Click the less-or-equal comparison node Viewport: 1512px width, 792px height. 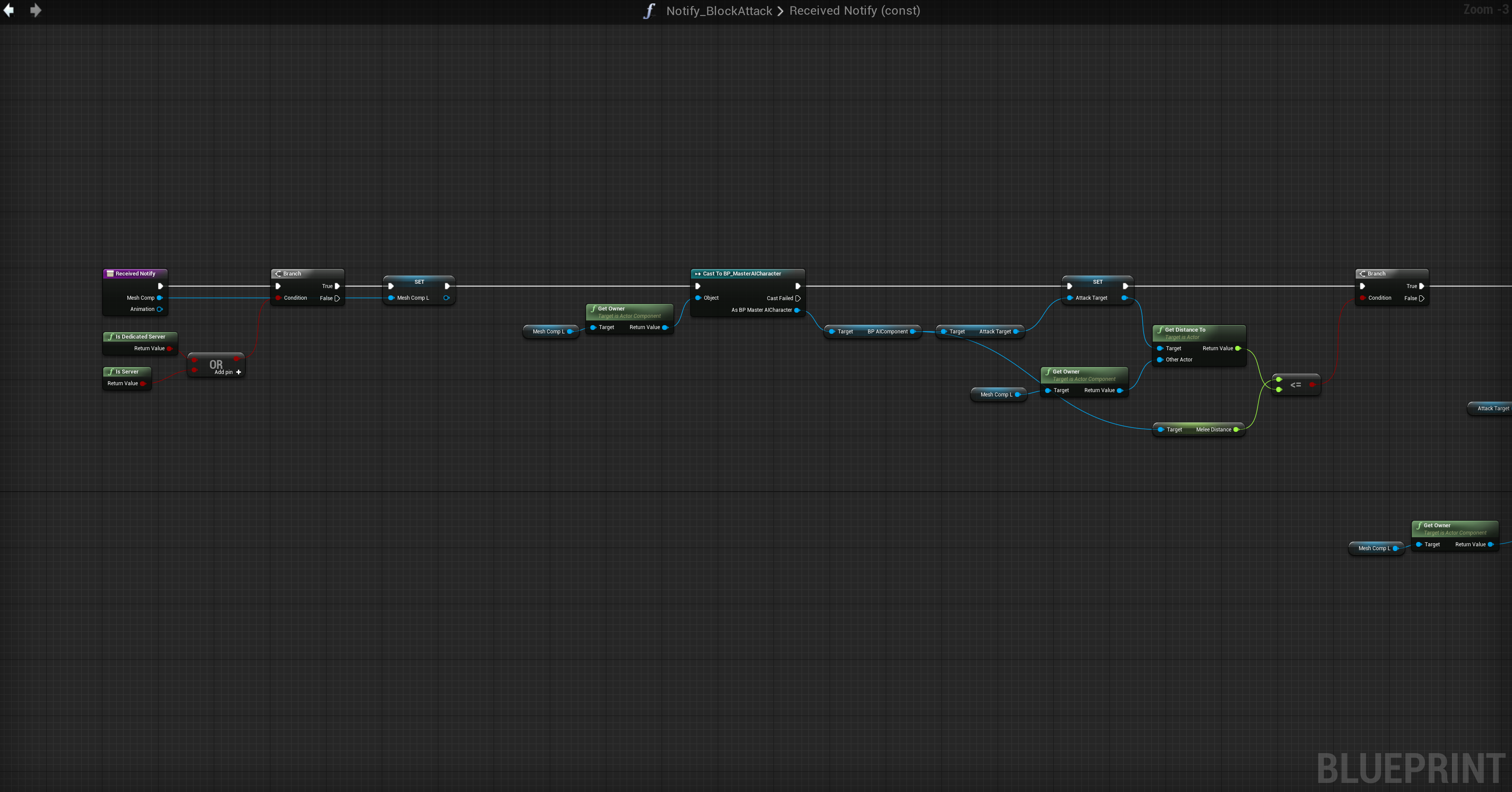[x=1295, y=385]
